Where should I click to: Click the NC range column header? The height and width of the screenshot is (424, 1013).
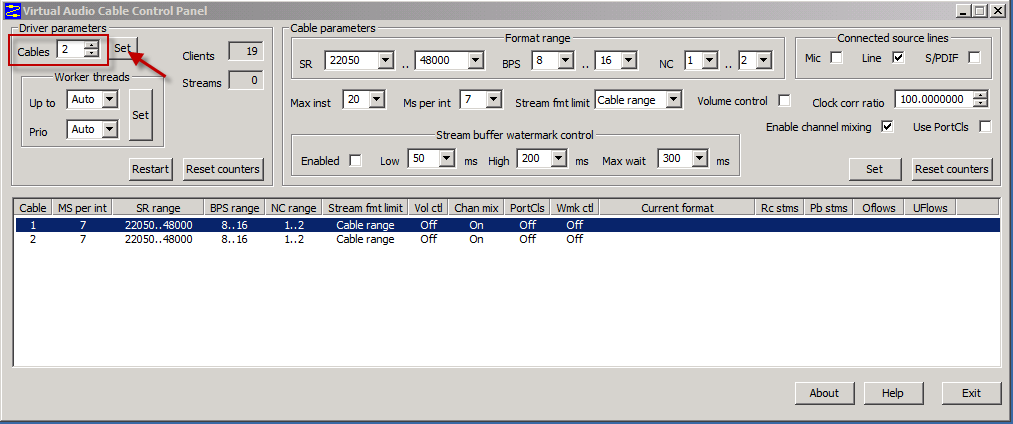293,207
